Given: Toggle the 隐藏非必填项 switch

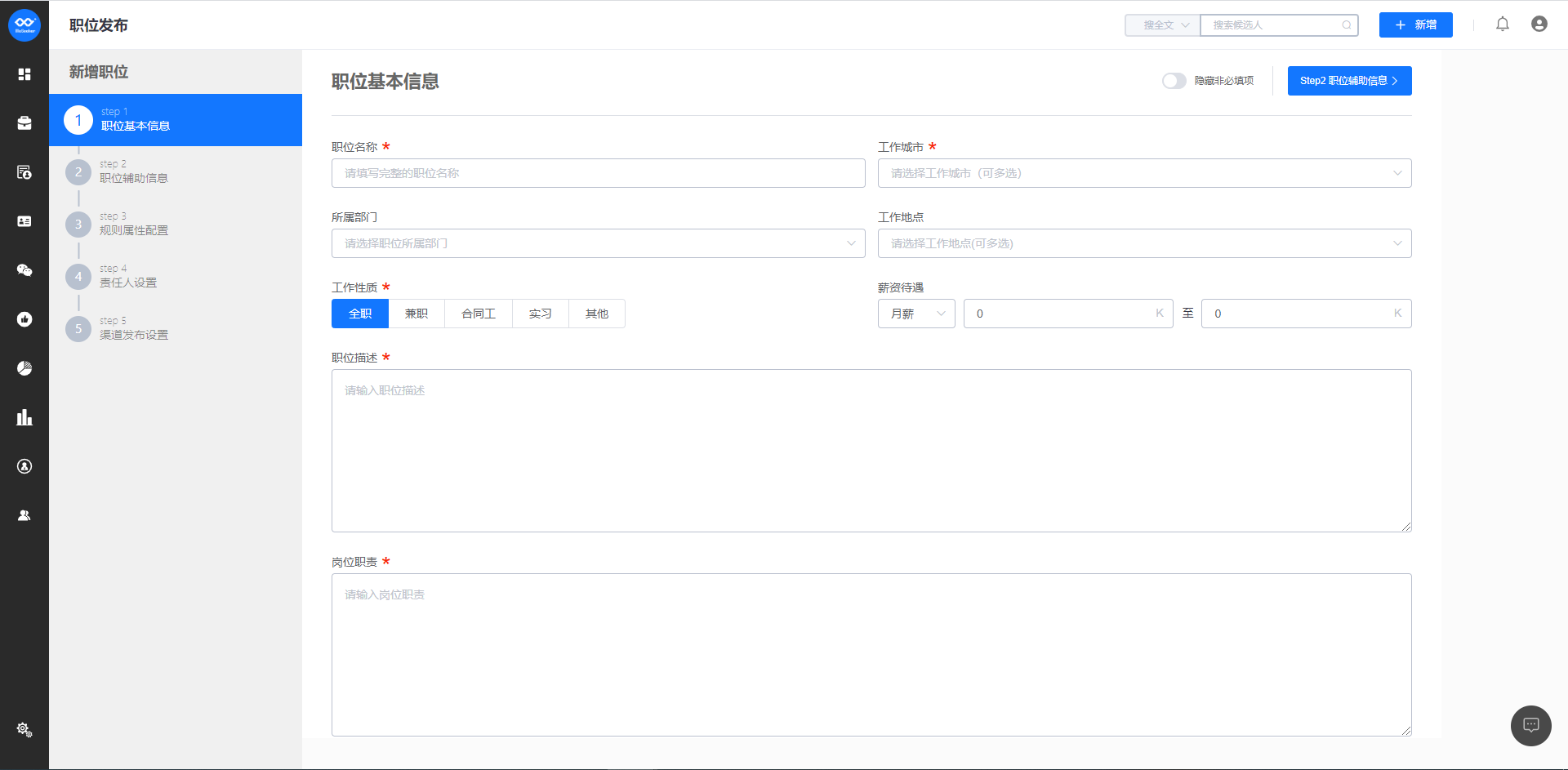Looking at the screenshot, I should click(x=1174, y=81).
